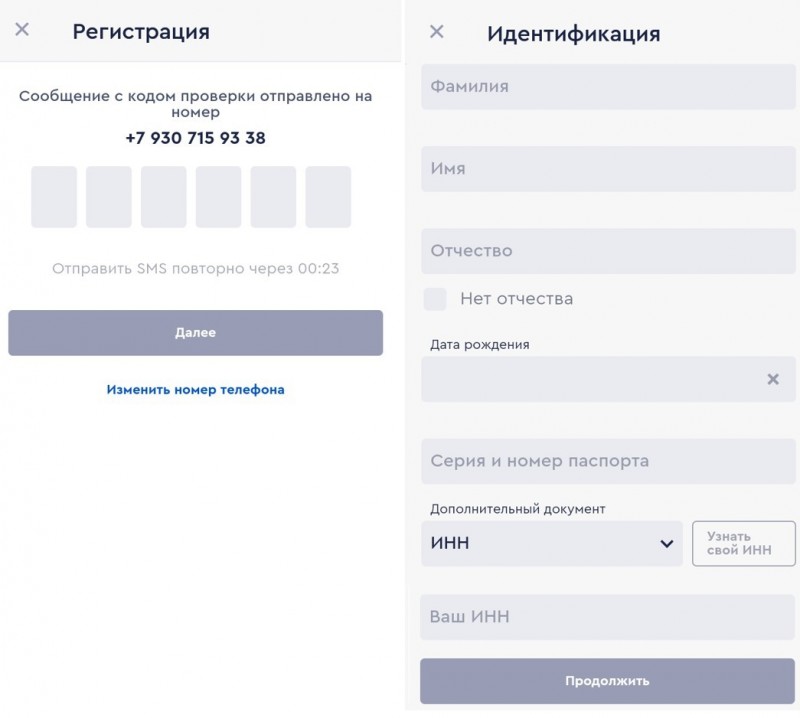Focus Серия и номер паспорта field
800x718 pixels.
point(608,461)
